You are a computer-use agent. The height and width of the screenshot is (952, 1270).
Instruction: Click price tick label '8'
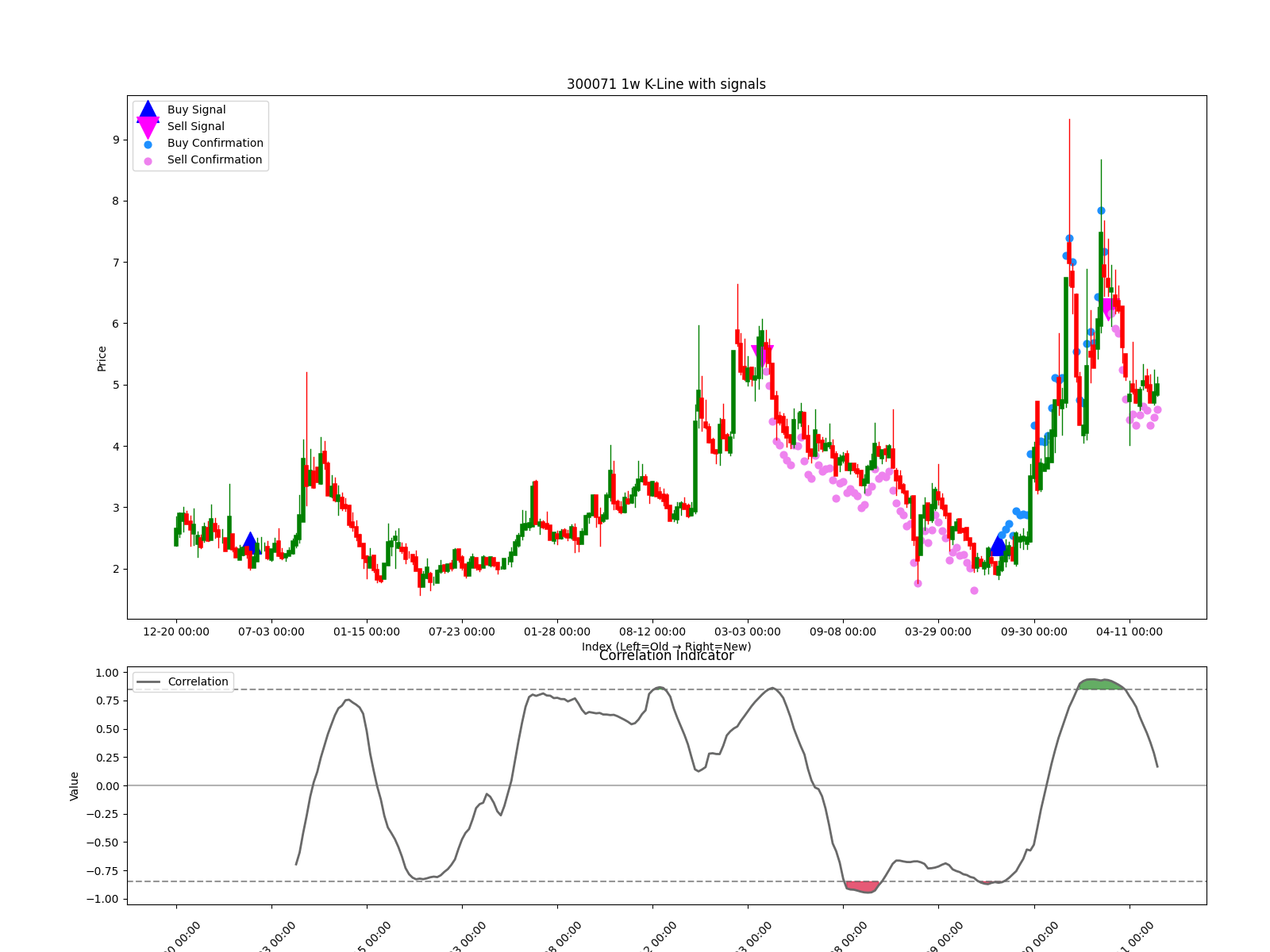(x=116, y=202)
